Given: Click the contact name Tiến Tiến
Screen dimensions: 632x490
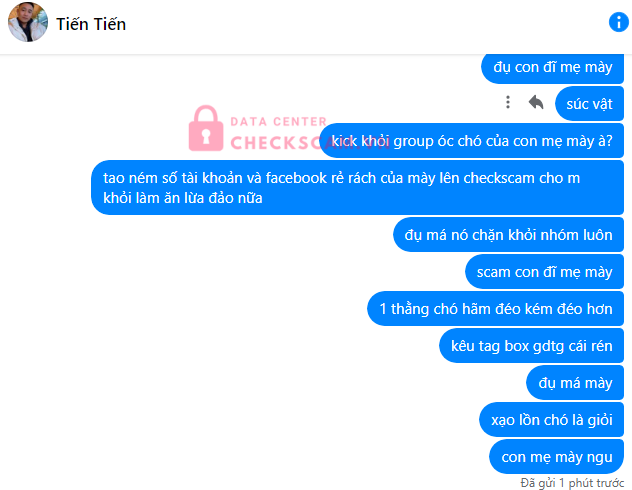Looking at the screenshot, I should [x=92, y=24].
